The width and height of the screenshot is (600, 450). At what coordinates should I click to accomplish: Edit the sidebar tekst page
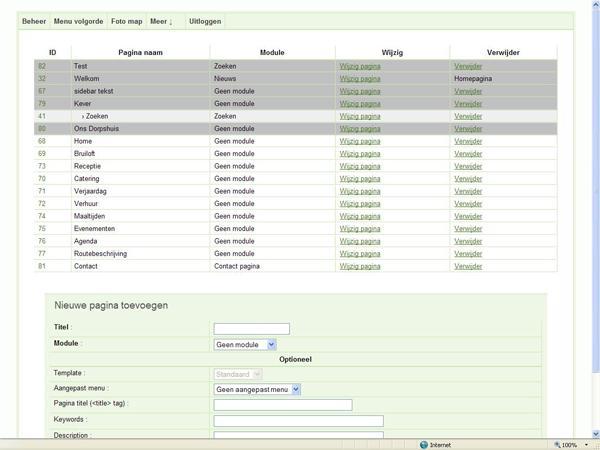pos(360,91)
